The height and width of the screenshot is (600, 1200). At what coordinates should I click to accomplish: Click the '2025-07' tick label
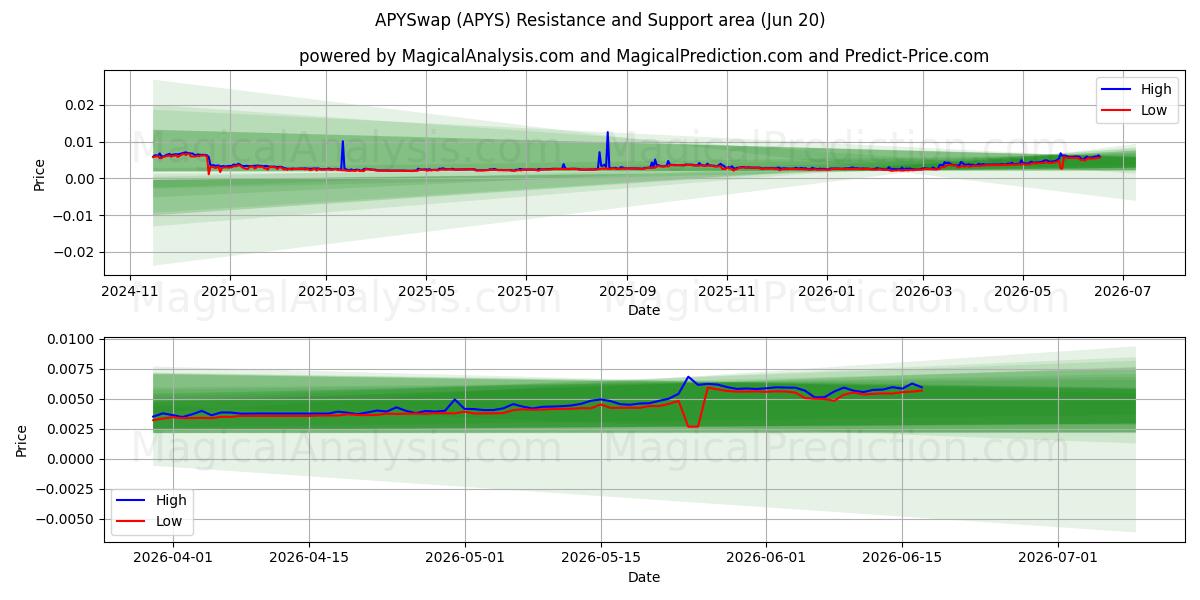(x=526, y=291)
